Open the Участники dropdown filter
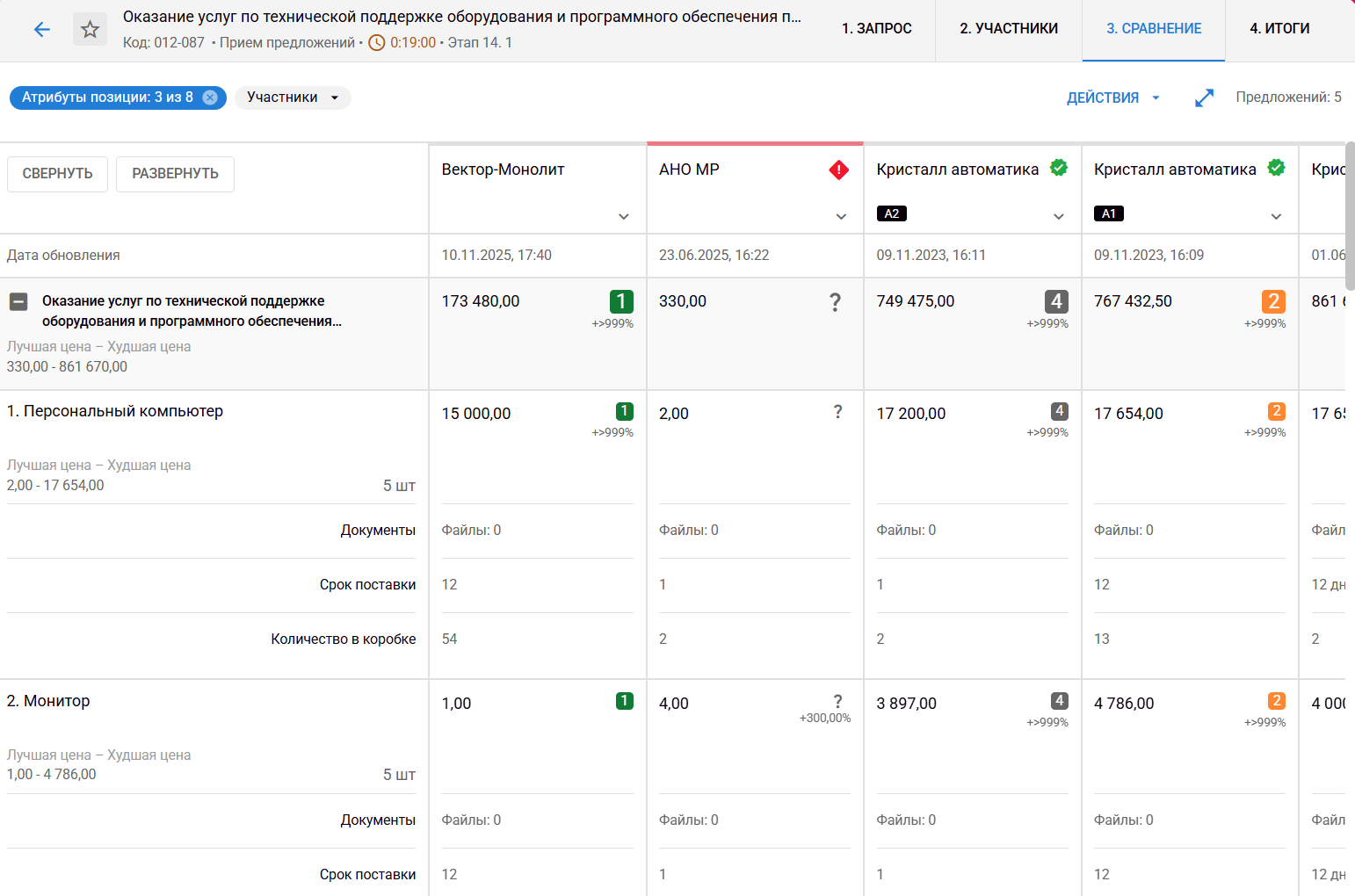 pos(293,98)
